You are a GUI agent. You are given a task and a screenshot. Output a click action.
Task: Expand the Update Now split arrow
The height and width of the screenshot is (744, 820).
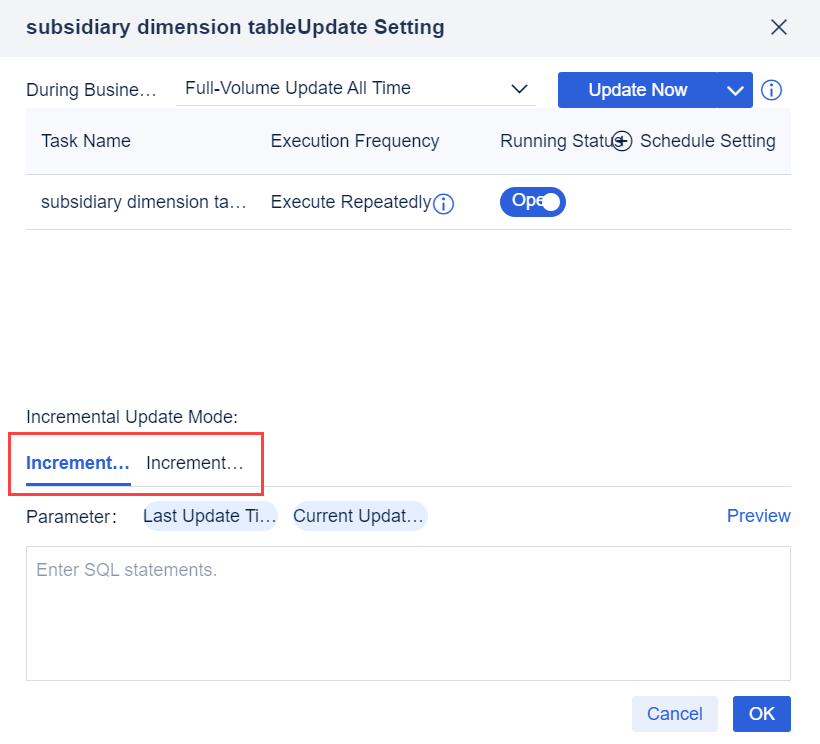[736, 90]
